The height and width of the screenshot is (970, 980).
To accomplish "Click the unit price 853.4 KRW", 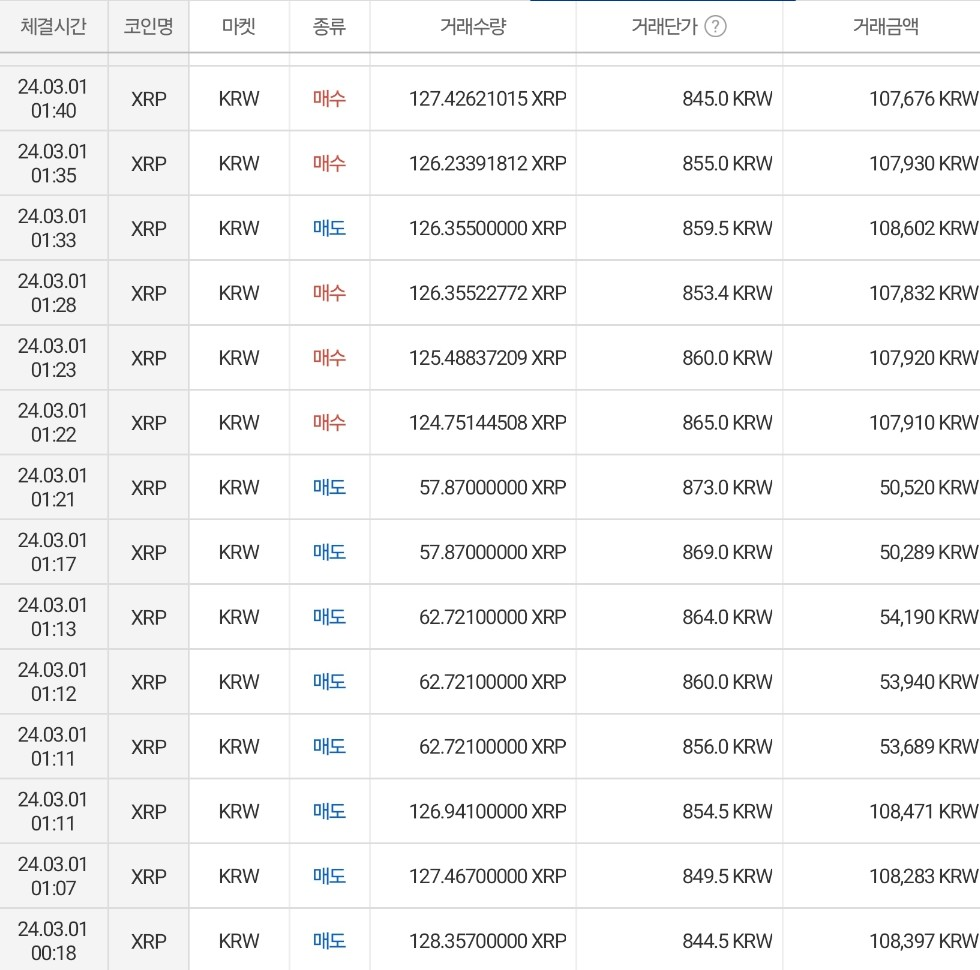I will (x=728, y=293).
